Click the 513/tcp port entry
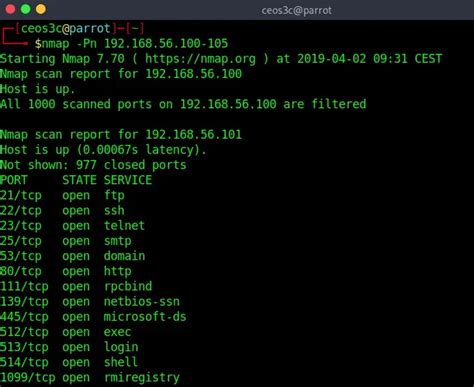474x387 pixels. click(24, 347)
